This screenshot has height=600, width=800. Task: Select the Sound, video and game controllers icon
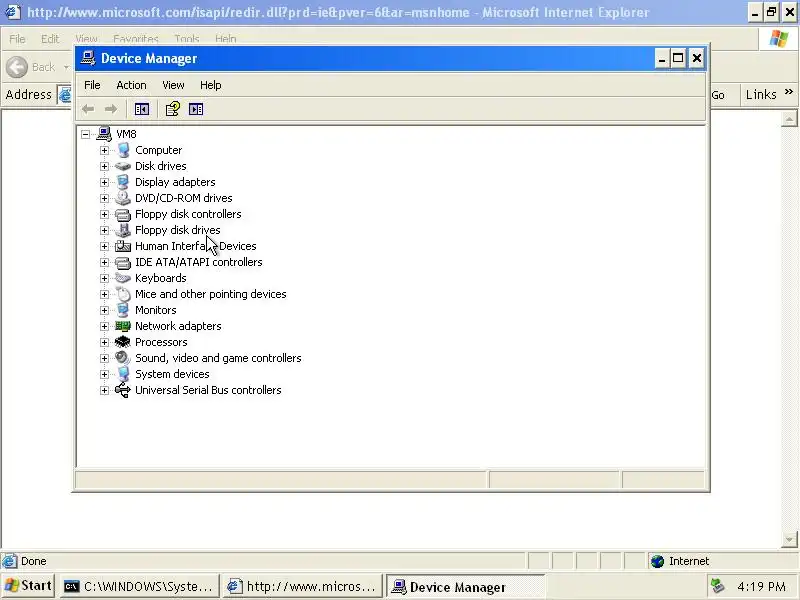coord(123,358)
